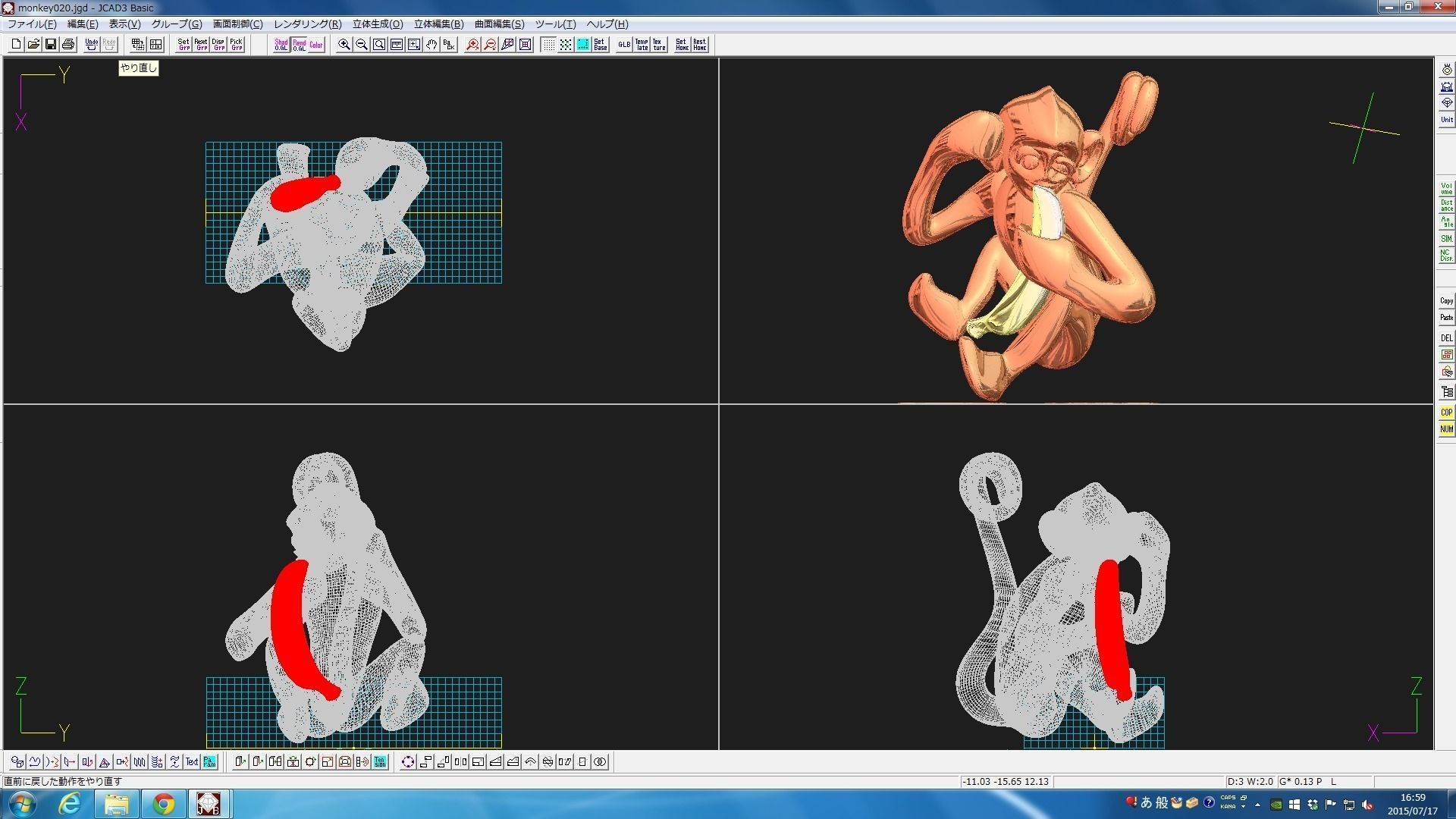The image size is (1456, 819).
Task: Click the Undo toolbar button
Action: (x=92, y=45)
